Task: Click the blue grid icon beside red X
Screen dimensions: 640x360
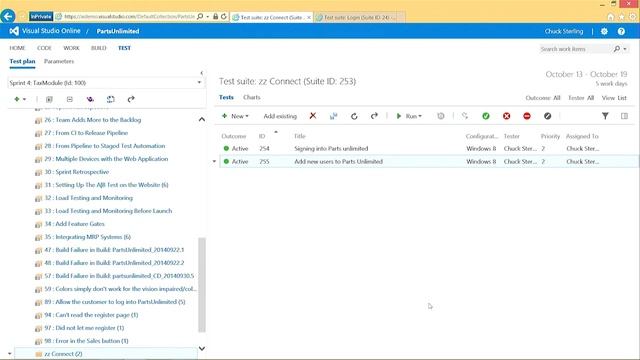Action: 333,116
